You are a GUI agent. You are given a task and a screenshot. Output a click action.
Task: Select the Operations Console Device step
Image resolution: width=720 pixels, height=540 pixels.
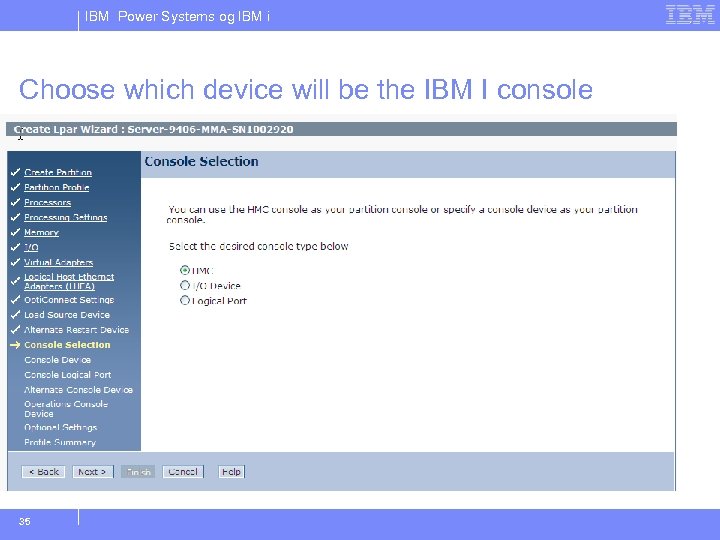tap(66, 409)
